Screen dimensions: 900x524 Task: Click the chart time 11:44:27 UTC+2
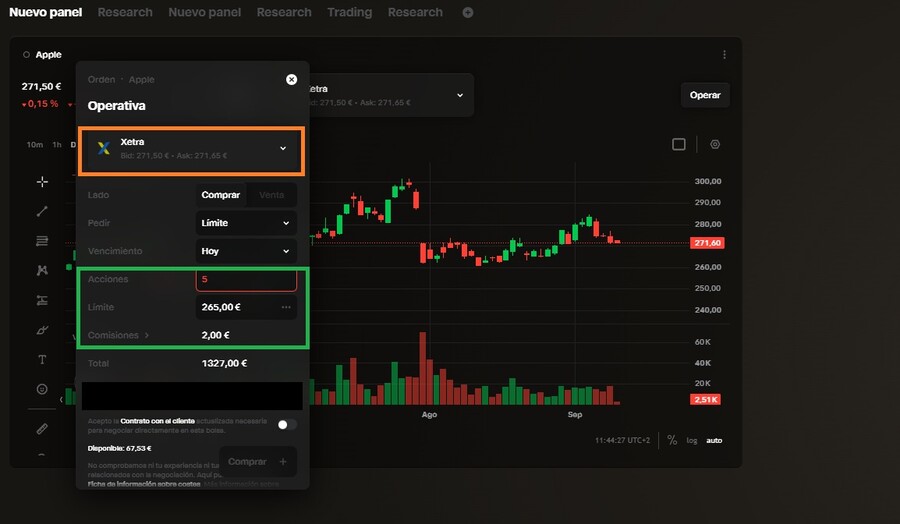(x=622, y=440)
